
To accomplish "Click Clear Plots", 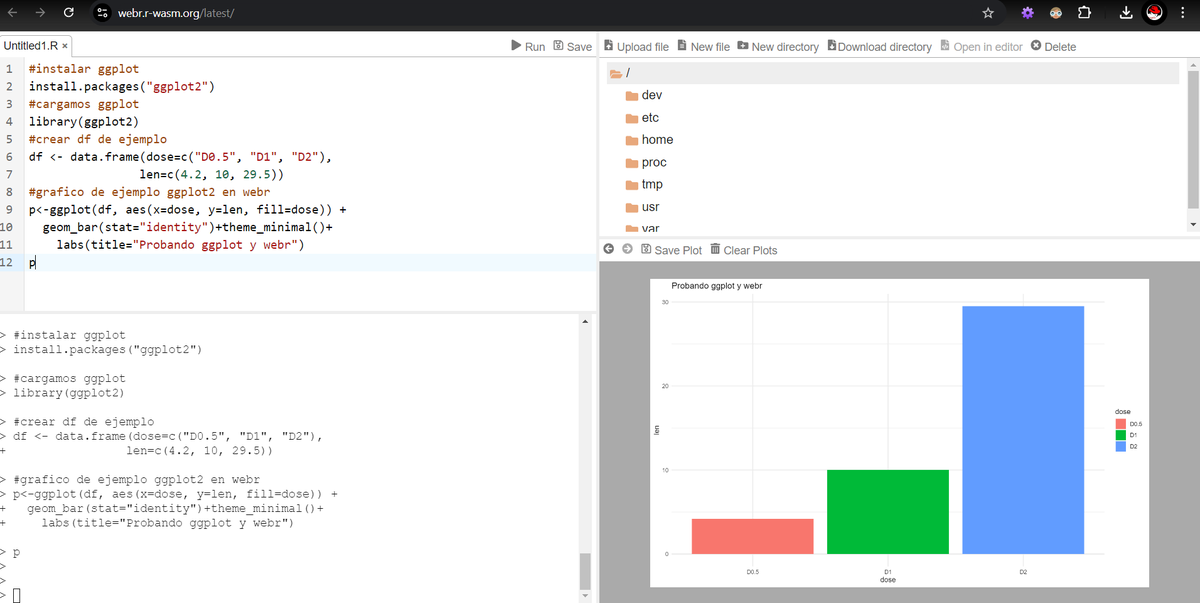I will point(742,250).
